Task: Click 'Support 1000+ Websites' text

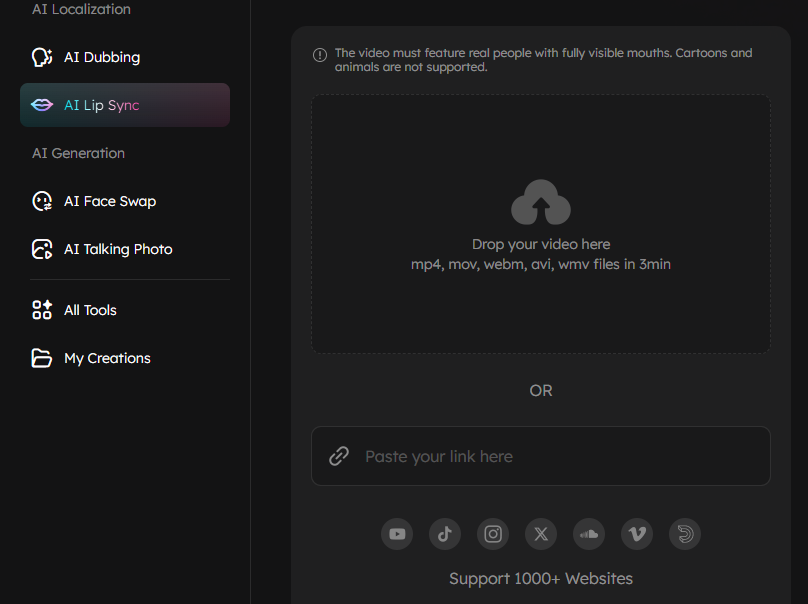Action: tap(540, 578)
